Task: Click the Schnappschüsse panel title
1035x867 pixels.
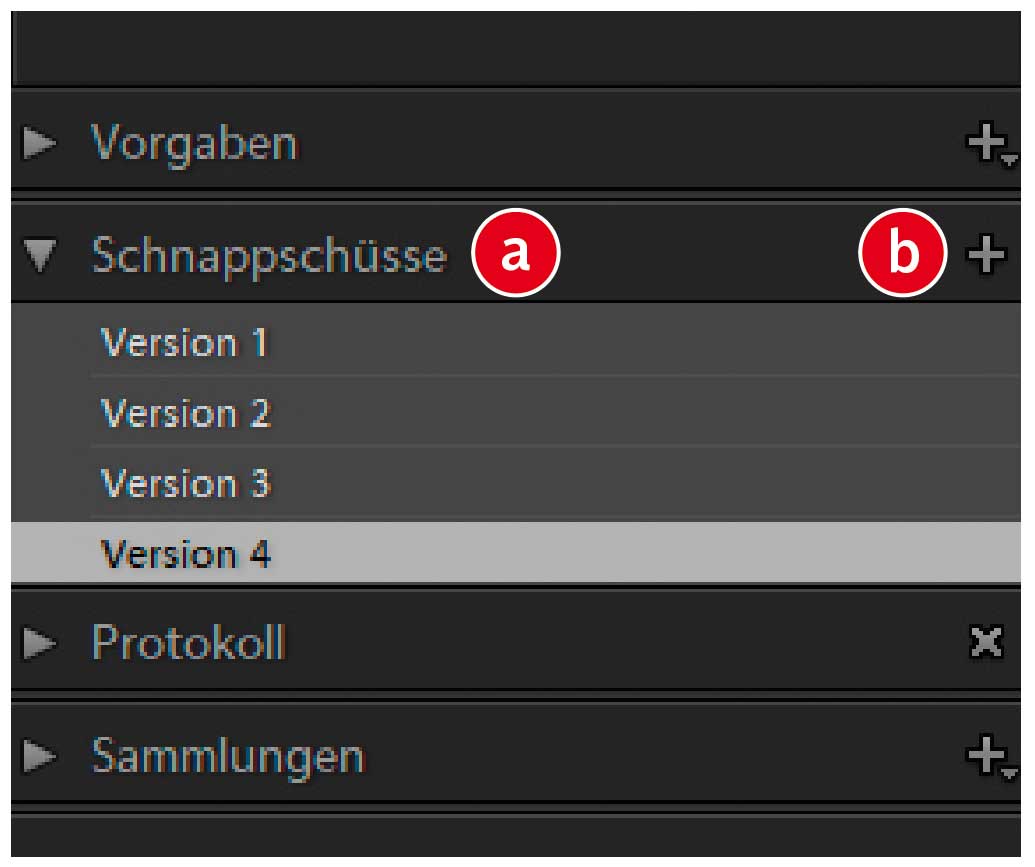Action: coord(268,256)
